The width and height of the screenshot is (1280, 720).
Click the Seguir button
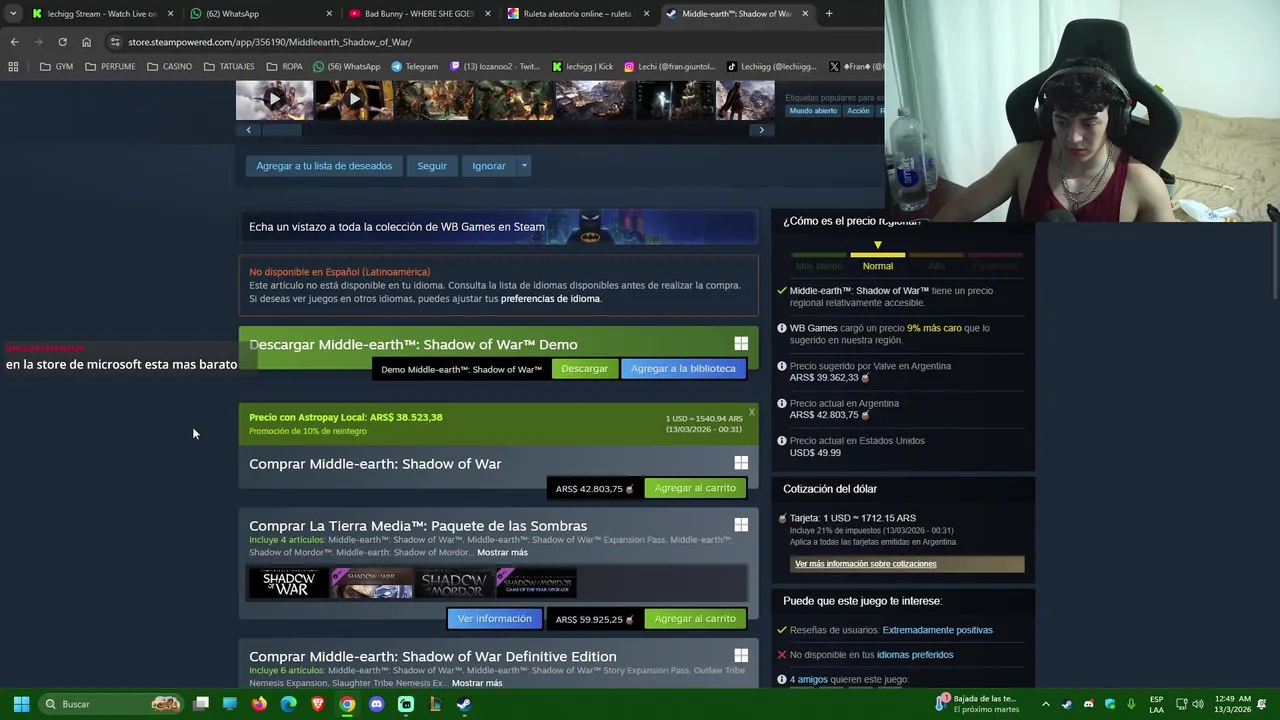click(432, 166)
